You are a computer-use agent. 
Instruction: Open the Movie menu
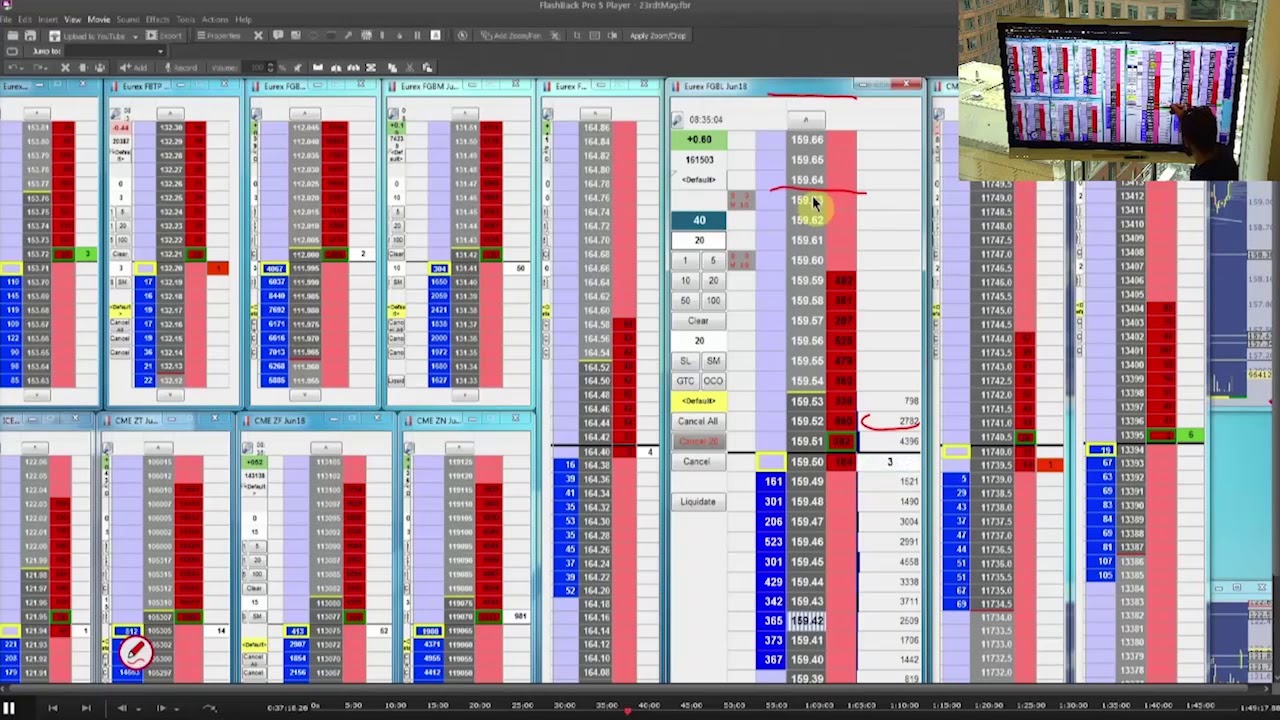coord(99,19)
